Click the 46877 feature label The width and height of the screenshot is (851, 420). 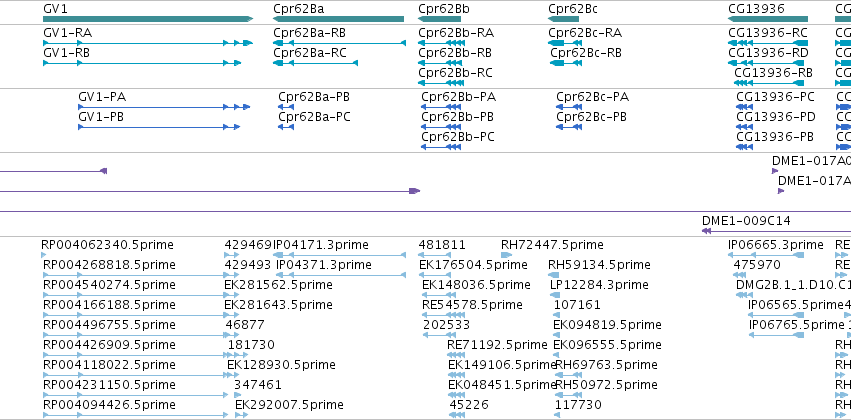click(x=245, y=325)
